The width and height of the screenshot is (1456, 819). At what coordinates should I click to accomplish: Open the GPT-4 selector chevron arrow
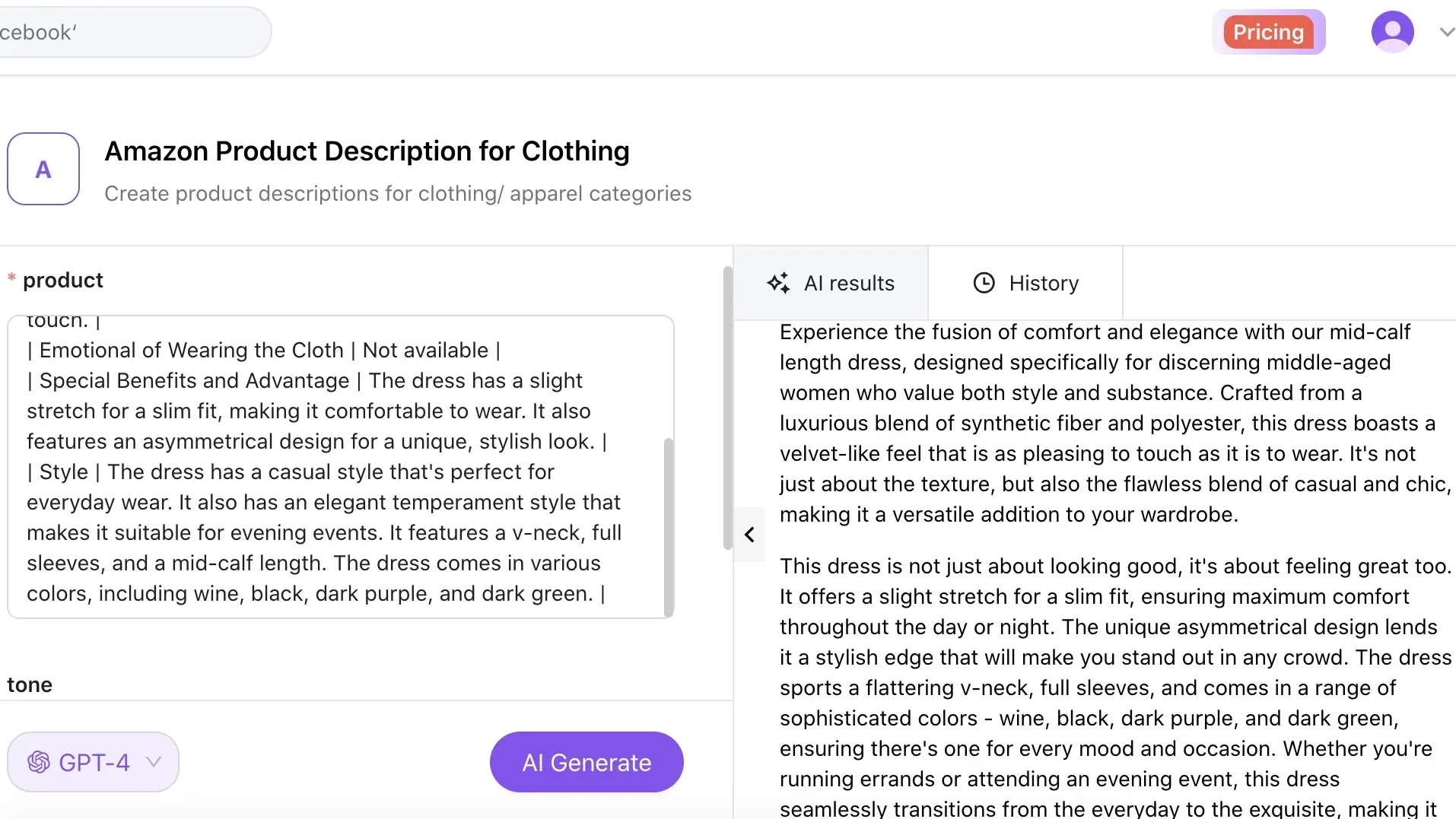point(154,763)
